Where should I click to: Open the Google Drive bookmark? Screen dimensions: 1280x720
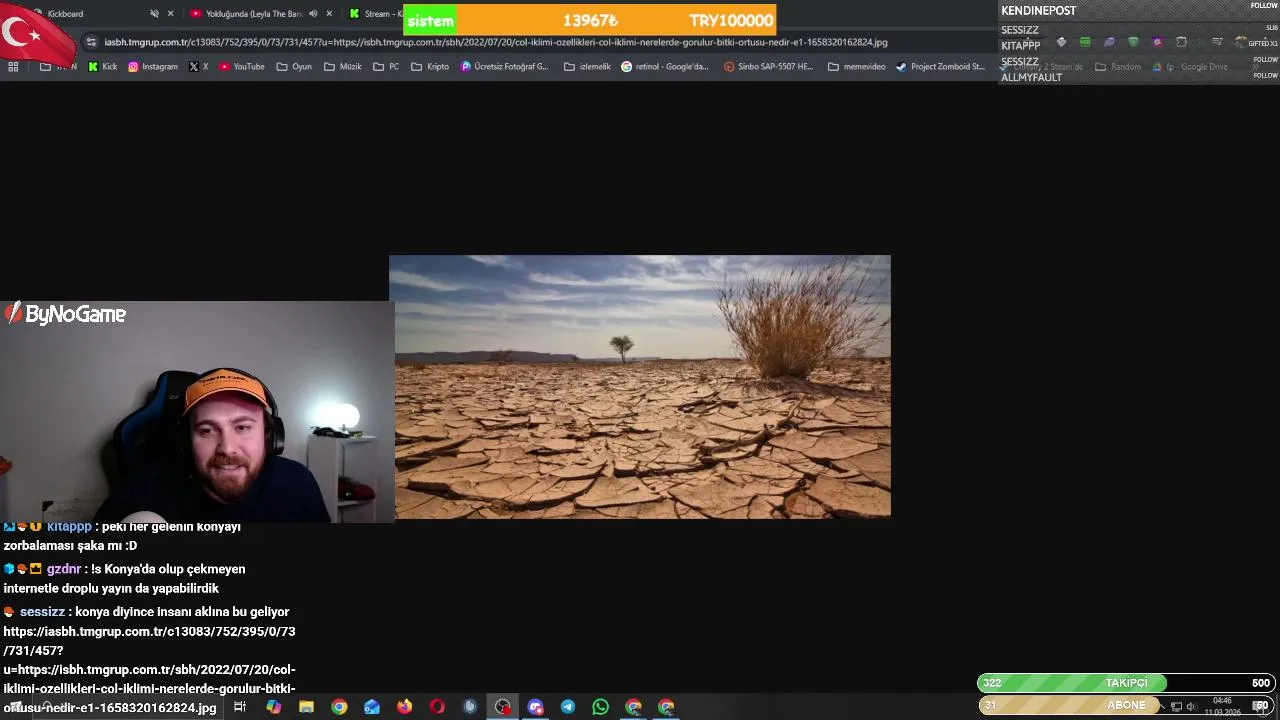point(1190,67)
